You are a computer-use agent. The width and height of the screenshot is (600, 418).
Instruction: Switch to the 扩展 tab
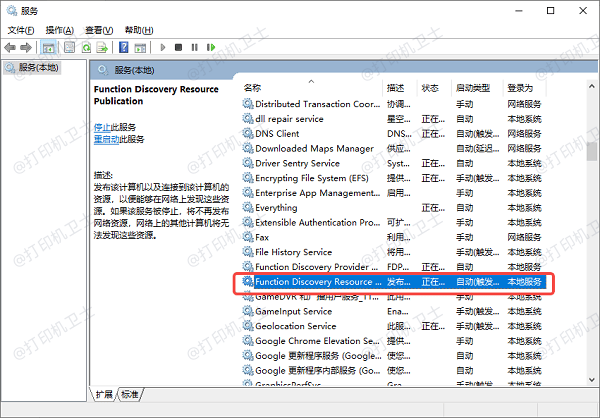104,394
